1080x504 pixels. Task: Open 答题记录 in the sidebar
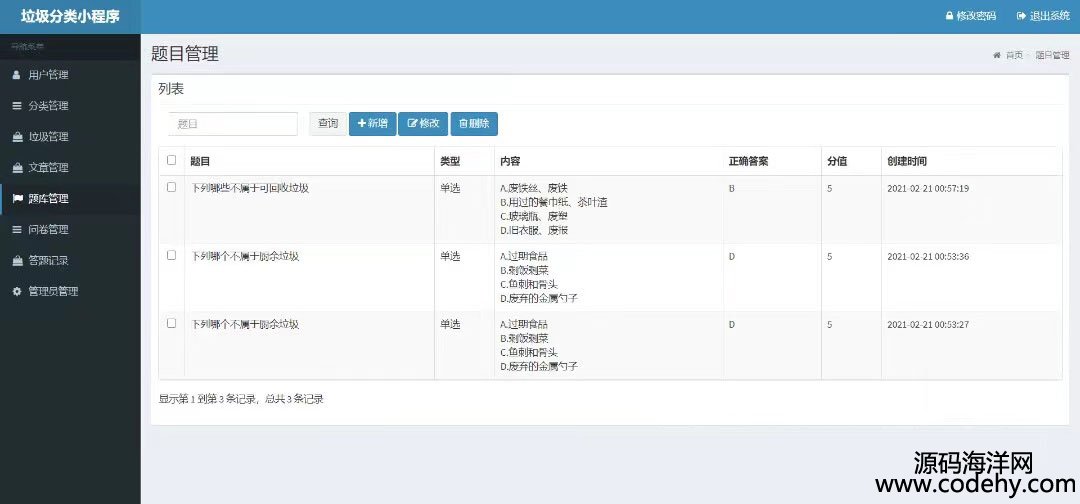point(70,260)
